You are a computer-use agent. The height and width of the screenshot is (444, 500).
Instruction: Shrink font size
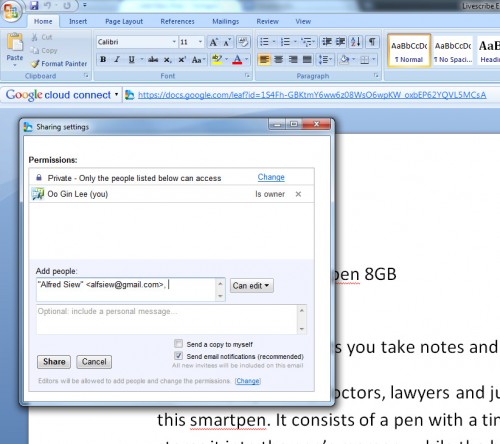pyautogui.click(x=227, y=42)
